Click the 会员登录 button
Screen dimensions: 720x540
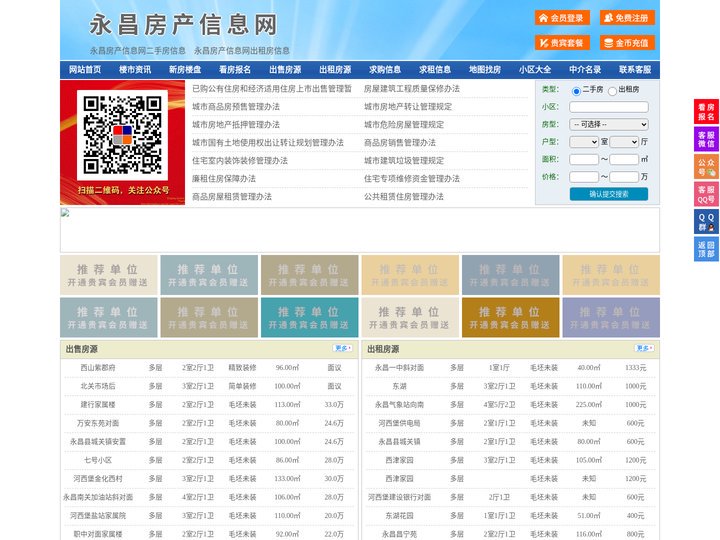point(562,18)
